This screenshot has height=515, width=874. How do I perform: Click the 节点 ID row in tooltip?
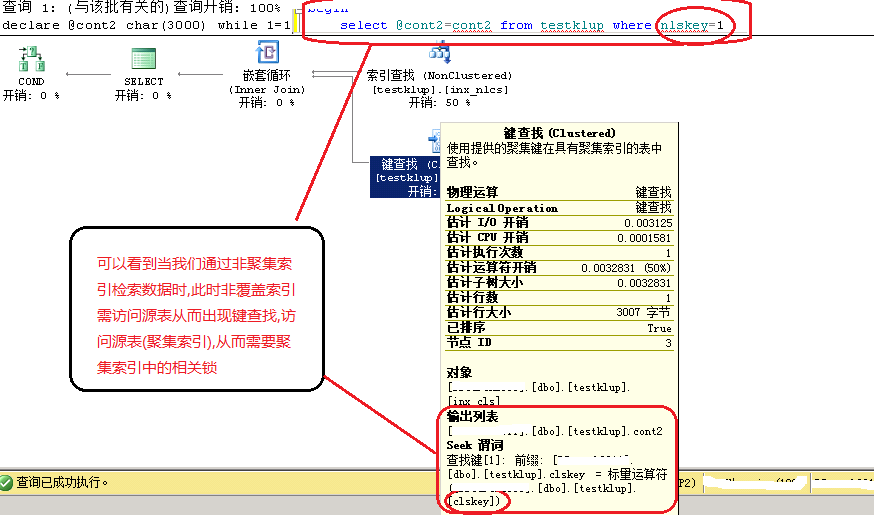click(x=558, y=342)
